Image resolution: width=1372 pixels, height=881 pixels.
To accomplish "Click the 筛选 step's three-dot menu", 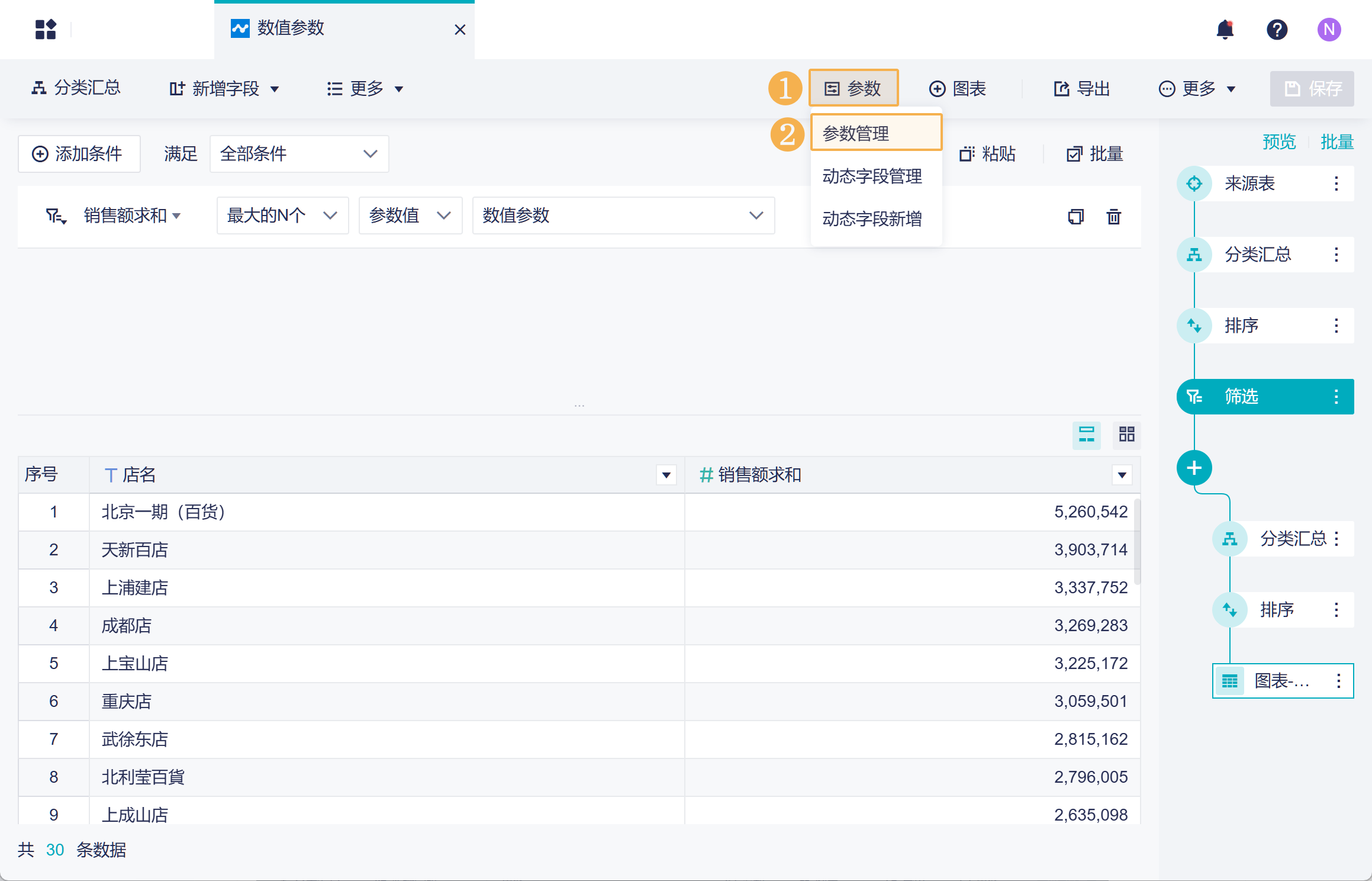I will pyautogui.click(x=1336, y=397).
